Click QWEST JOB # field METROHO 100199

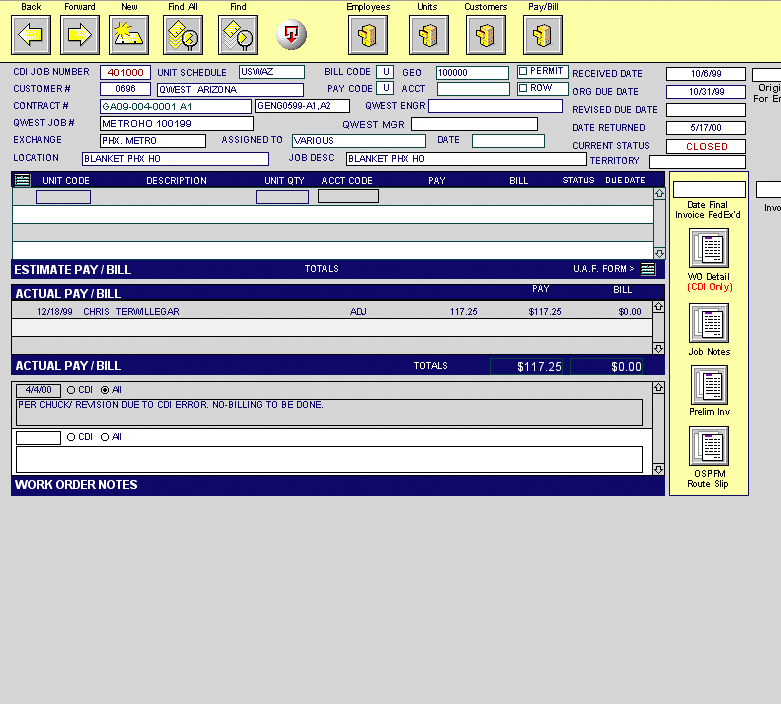tap(177, 124)
